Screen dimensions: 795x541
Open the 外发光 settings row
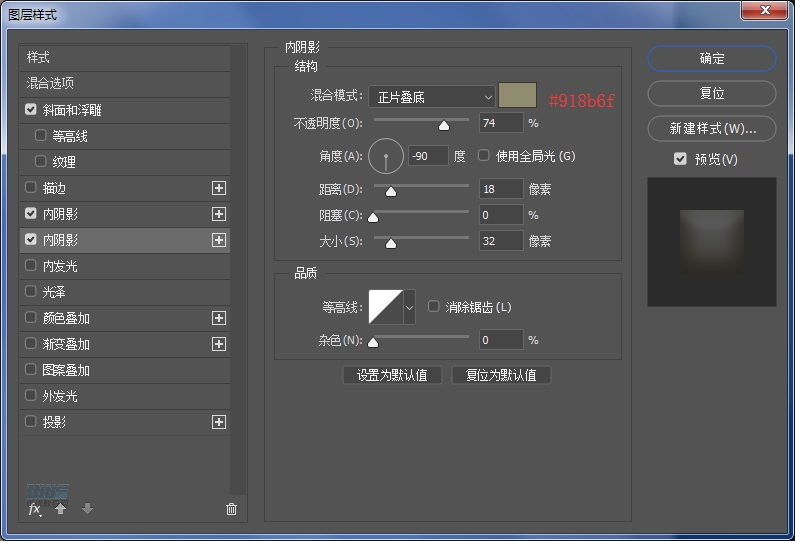coord(125,396)
